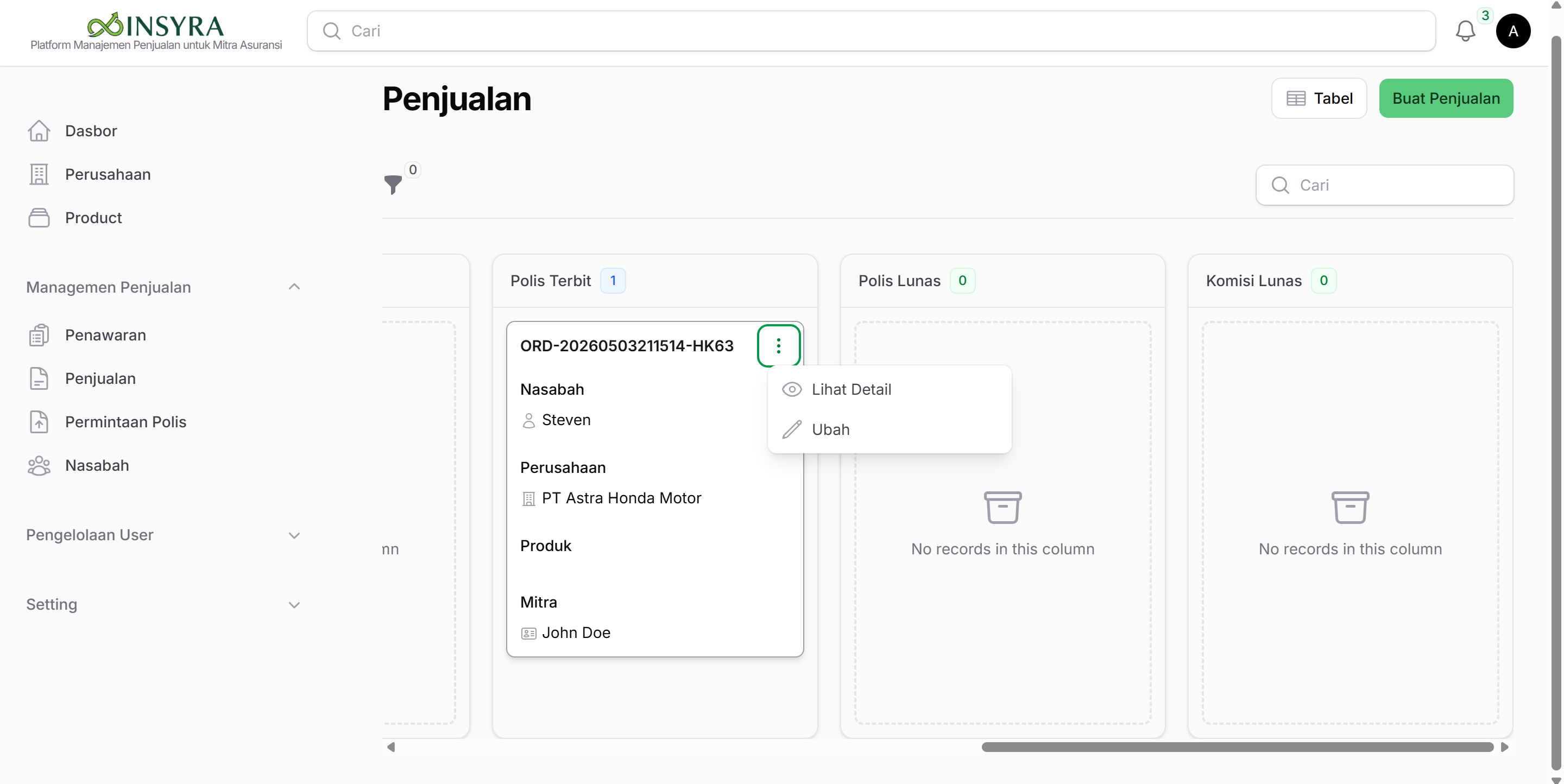Expand the Pengelolaan User section
The image size is (1564, 784).
point(294,535)
